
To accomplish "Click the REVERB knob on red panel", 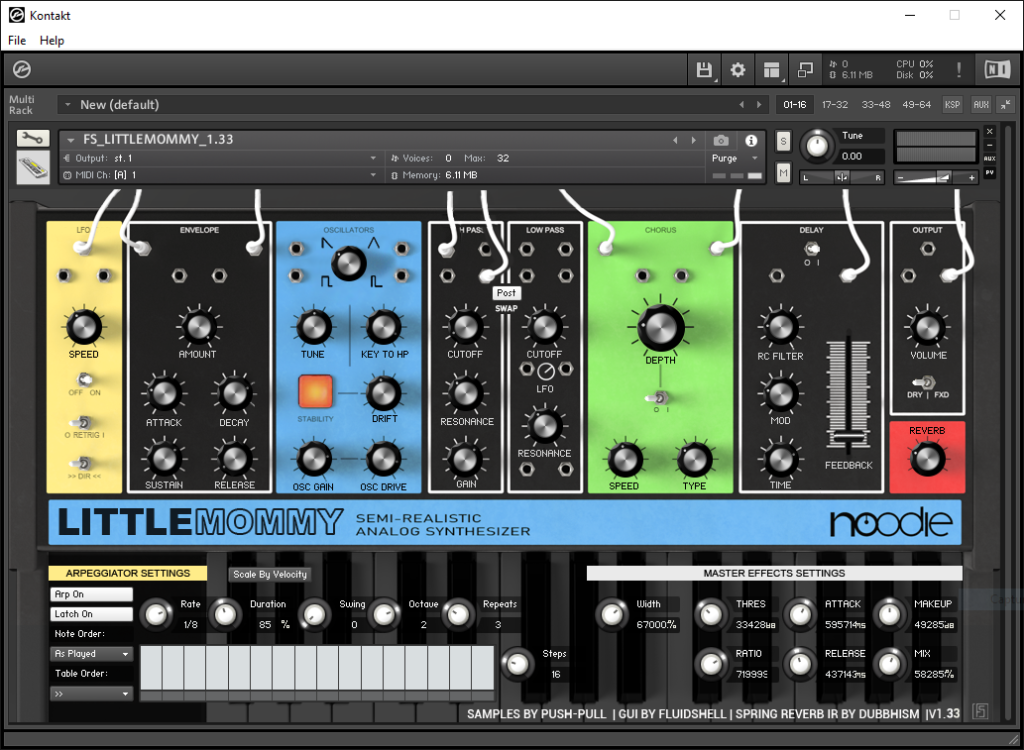I will point(927,459).
